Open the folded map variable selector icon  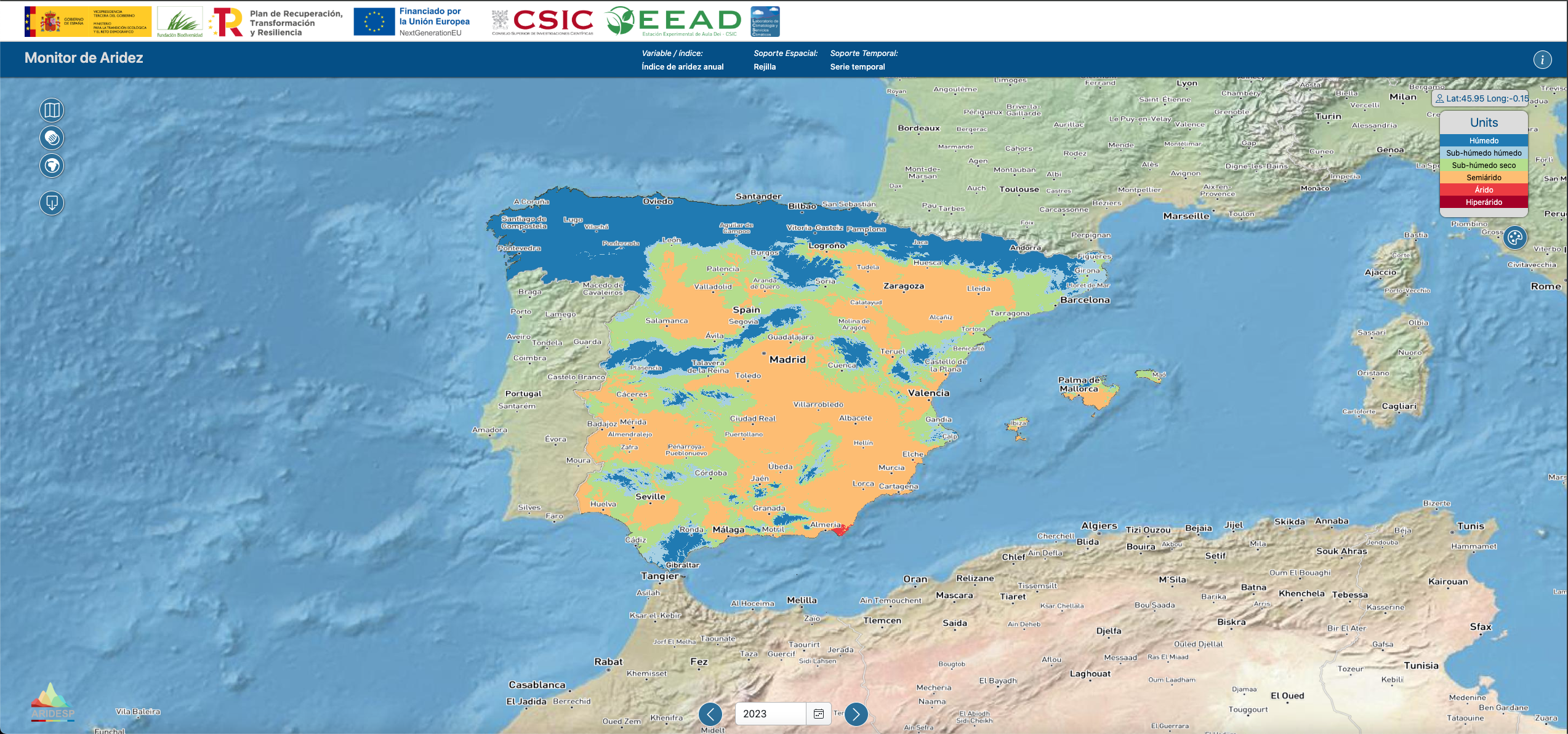pyautogui.click(x=52, y=110)
